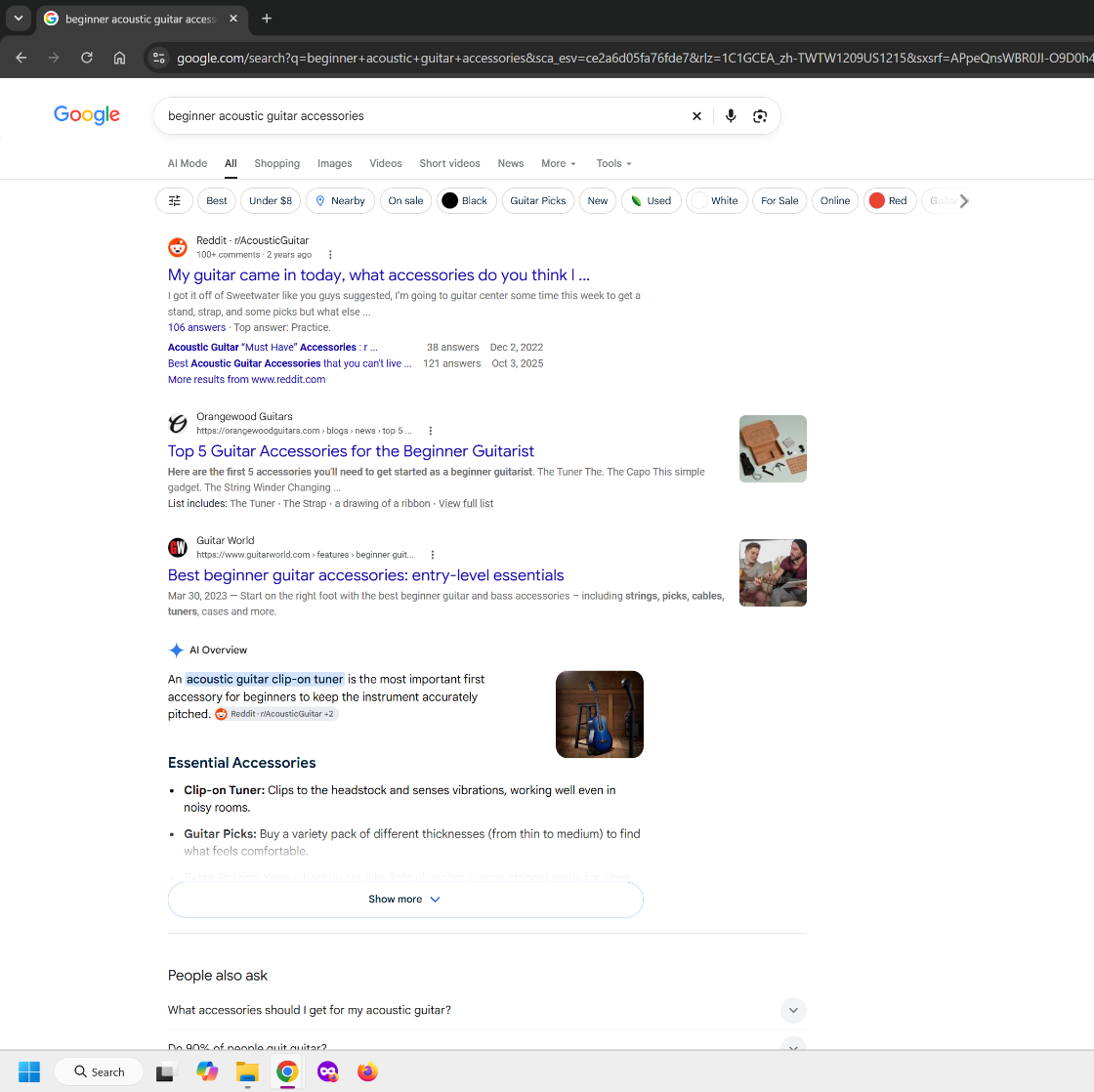Open the Reddit r/AcousticGuitar +2 source chip
Viewport: 1094px width, 1092px height.
coord(276,714)
